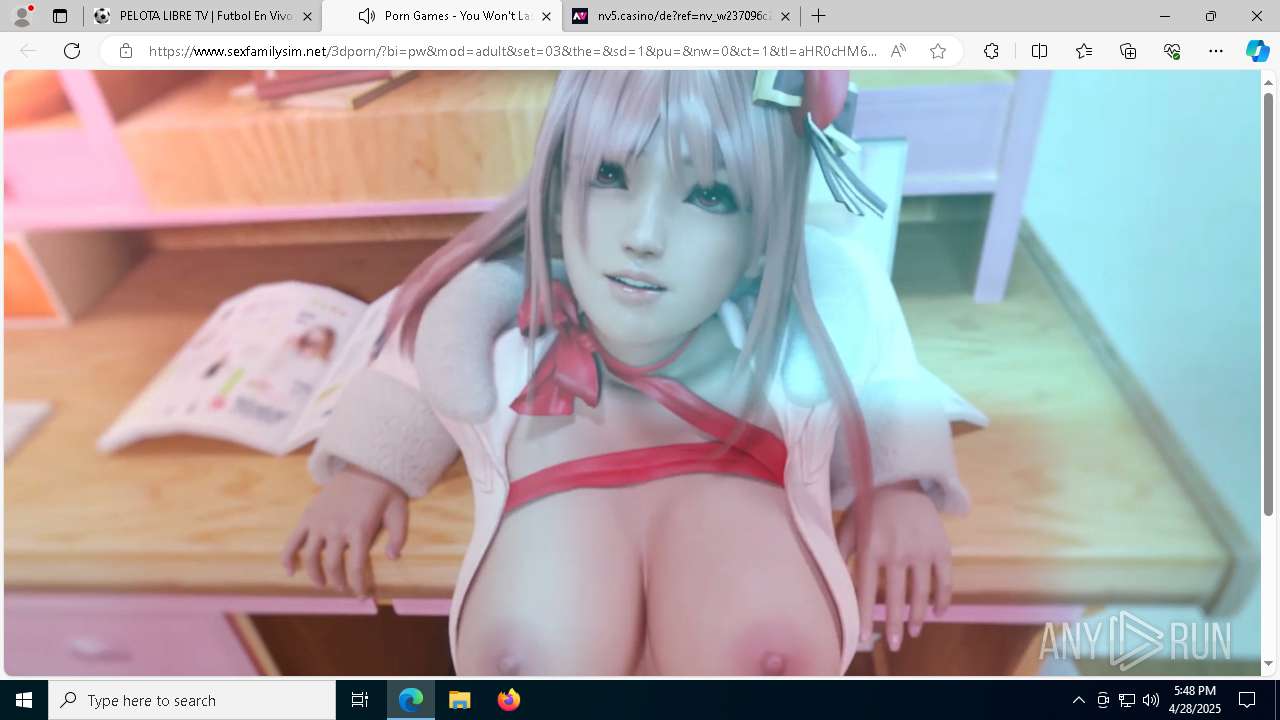Restore down the Edge window
Screen dimensions: 1280x720
(x=1210, y=16)
